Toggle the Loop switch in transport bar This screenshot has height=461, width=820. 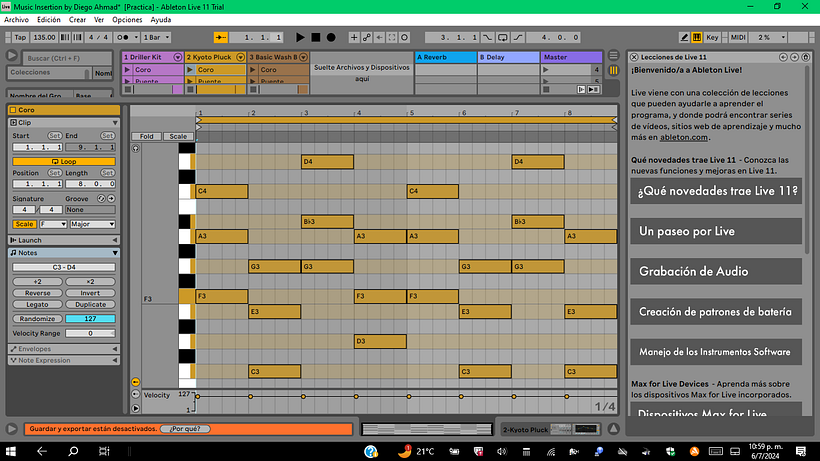(x=502, y=37)
